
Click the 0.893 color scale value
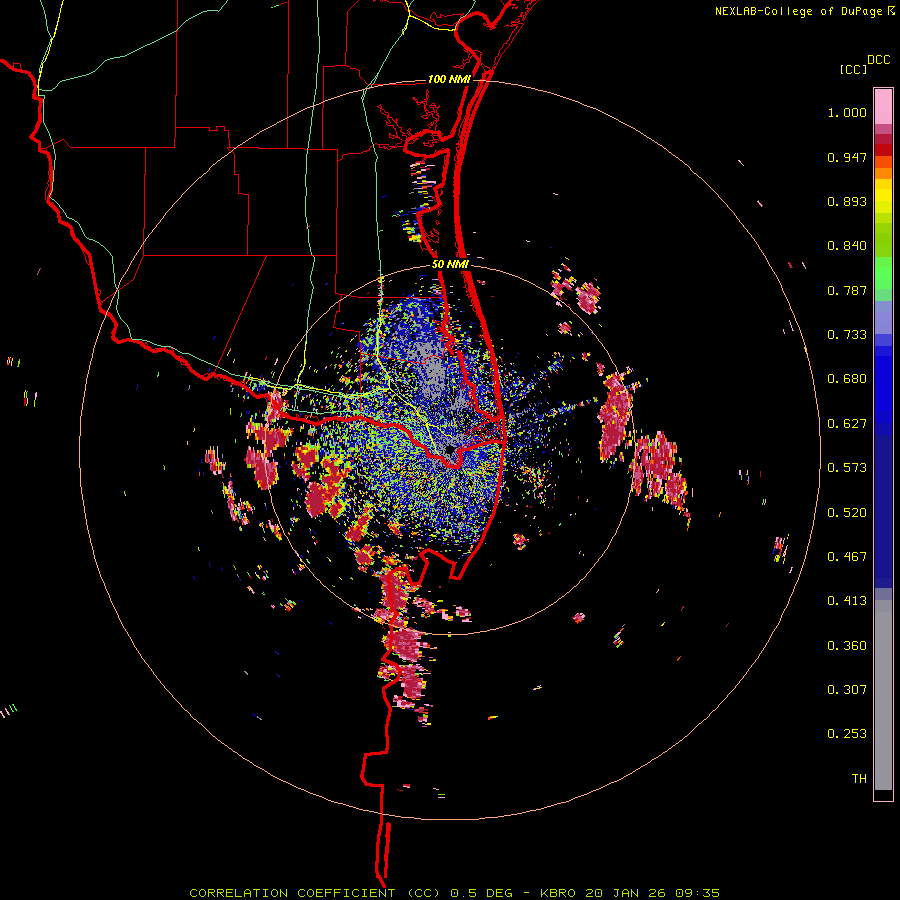[x=847, y=201]
